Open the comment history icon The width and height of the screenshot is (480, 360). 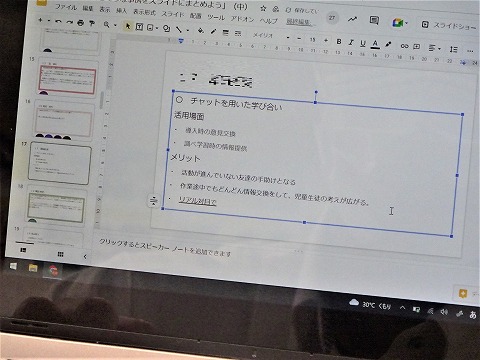374,20
